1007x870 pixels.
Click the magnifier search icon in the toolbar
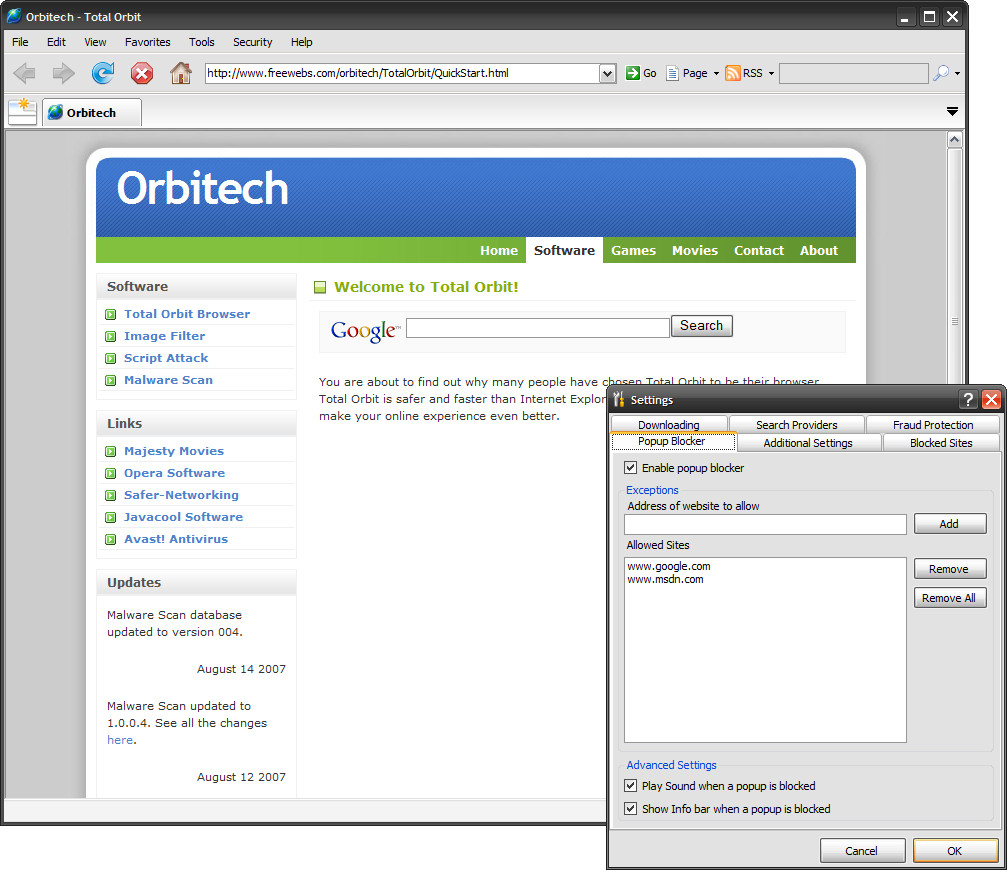[x=941, y=73]
